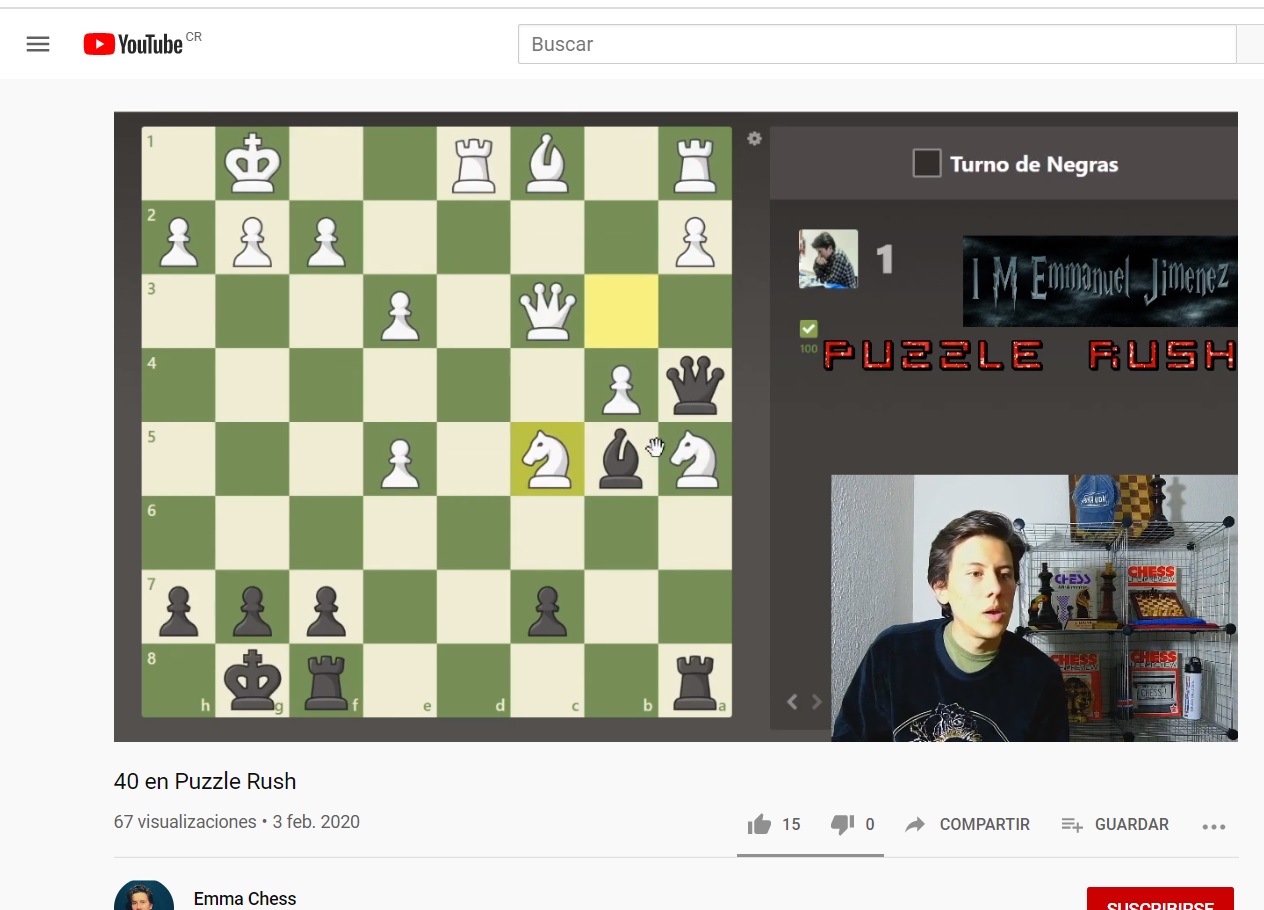Click the previous move left arrow
This screenshot has width=1264, height=910.
point(792,702)
